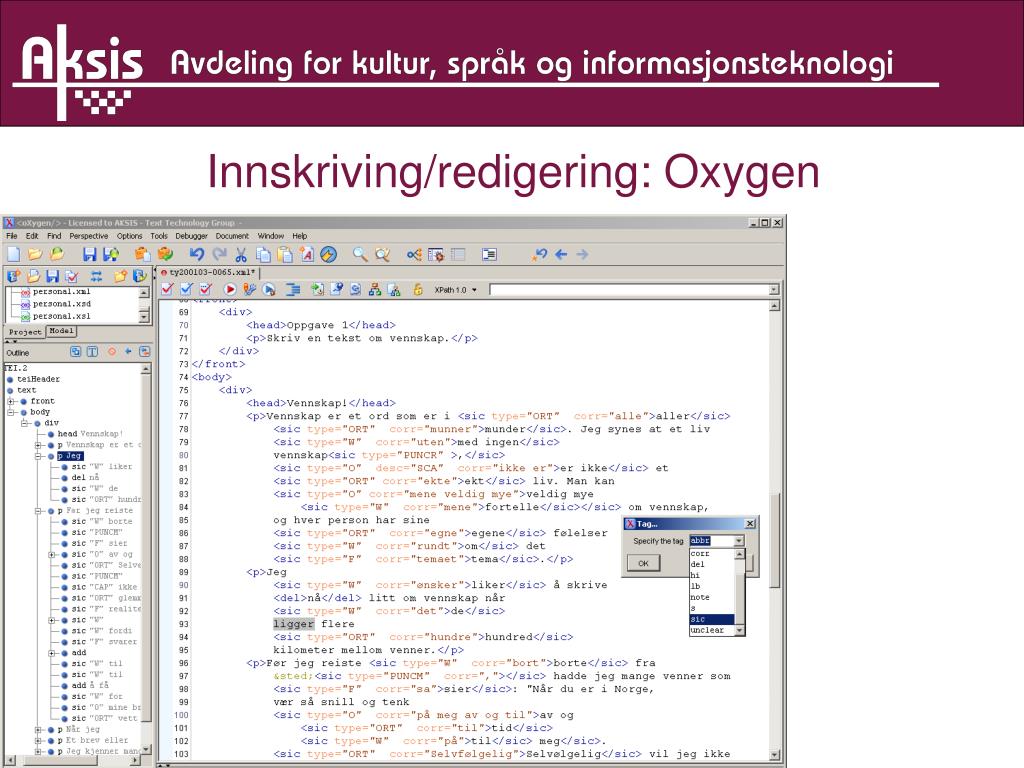This screenshot has height=768, width=1024.
Task: Open the XPath expression history dropdown arrow
Action: [774, 289]
